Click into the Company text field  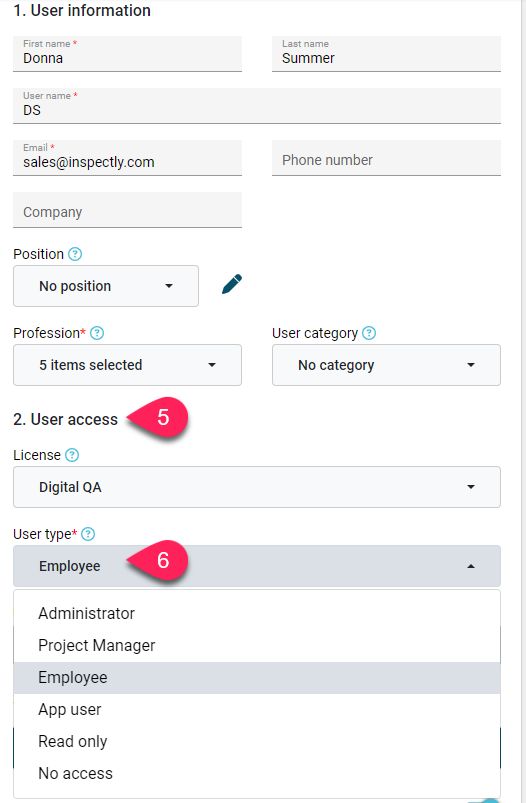(128, 210)
